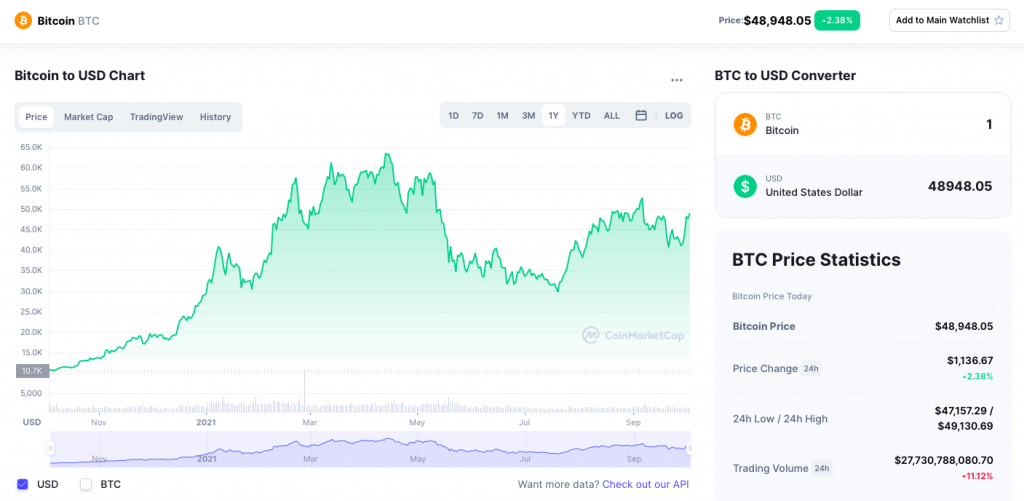This screenshot has height=501, width=1024.
Task: Click the BTC to USD Converter heading
Action: [785, 75]
